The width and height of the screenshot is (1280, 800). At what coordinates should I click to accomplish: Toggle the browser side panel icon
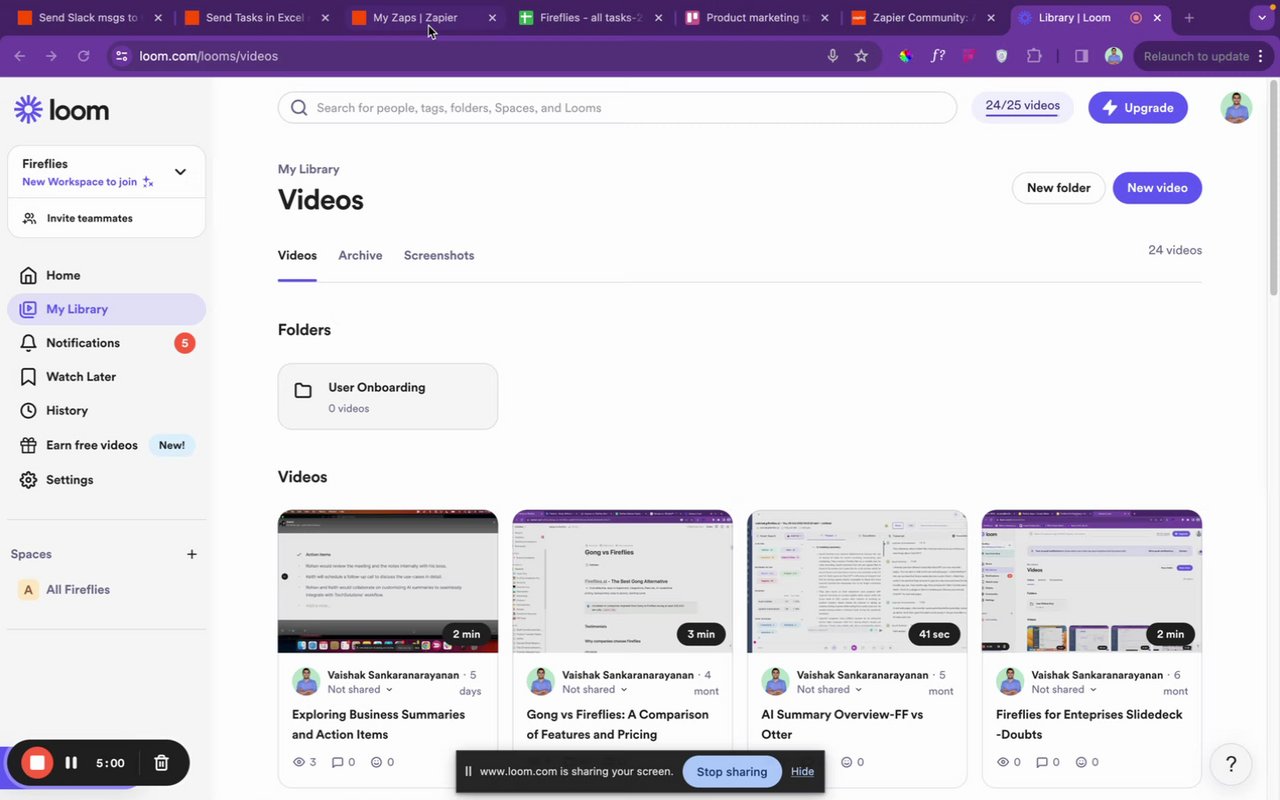tap(1081, 56)
